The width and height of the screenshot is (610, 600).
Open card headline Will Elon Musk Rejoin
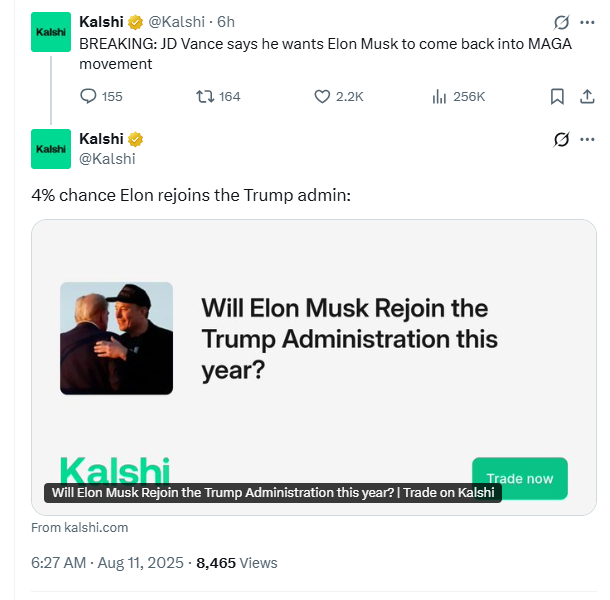click(349, 339)
